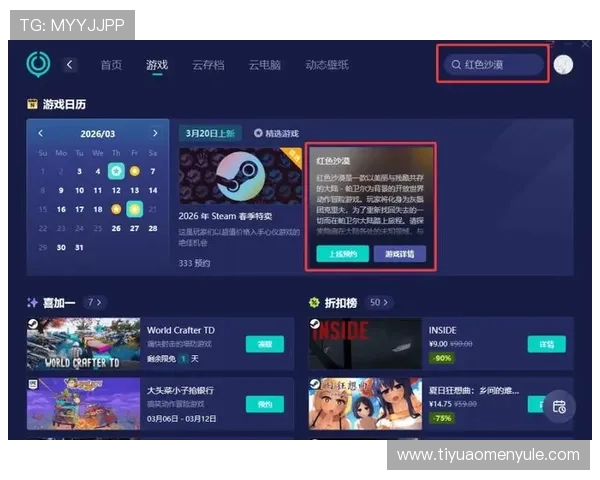Image resolution: width=600 pixels, height=480 pixels.
Task: Click the 上线预约 button
Action: click(343, 254)
